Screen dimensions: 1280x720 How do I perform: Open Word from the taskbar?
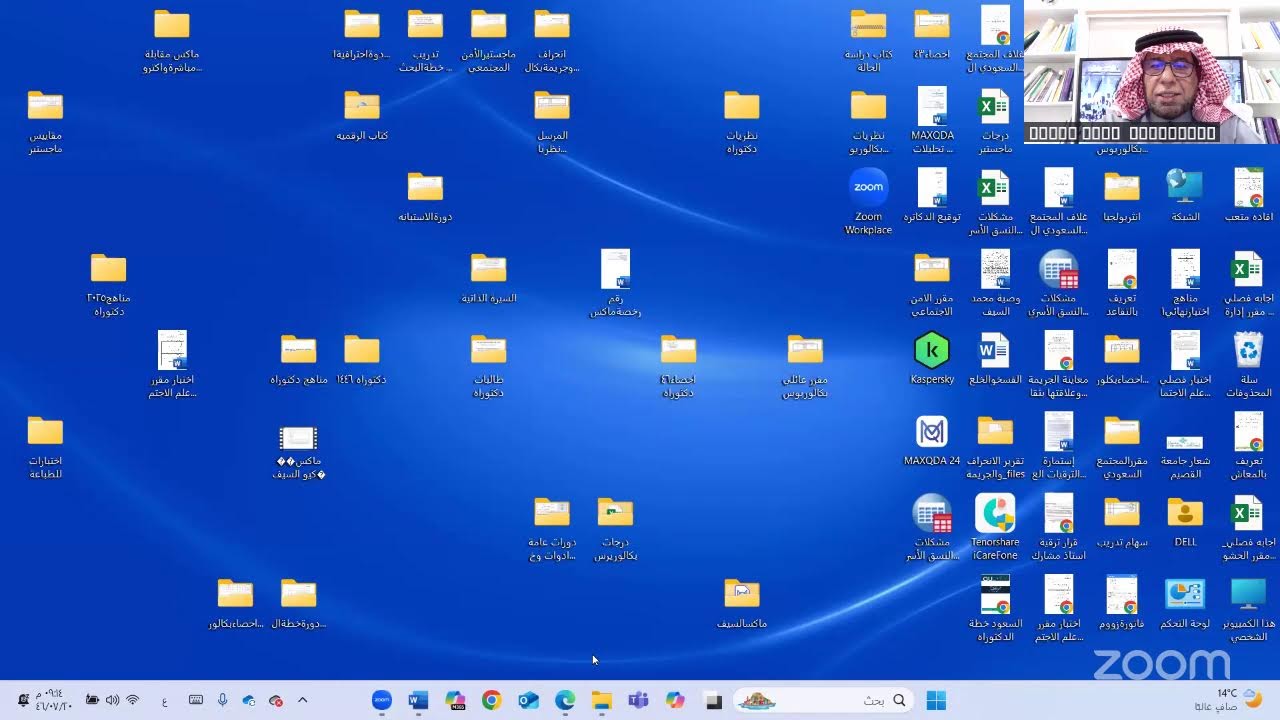(418, 700)
